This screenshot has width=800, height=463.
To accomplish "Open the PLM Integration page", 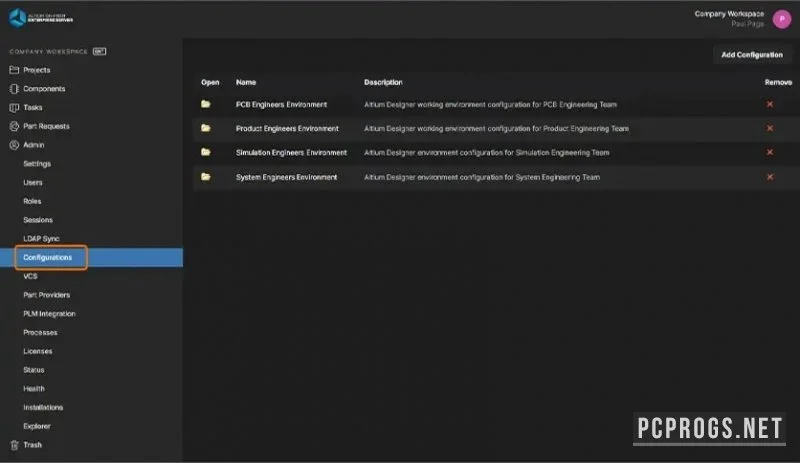I will pyautogui.click(x=49, y=314).
